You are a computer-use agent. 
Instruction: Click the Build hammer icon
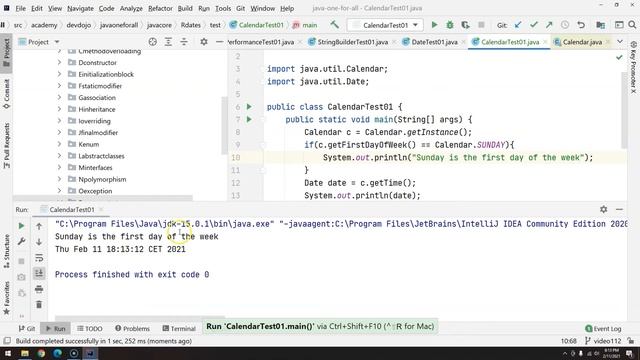tap(334, 25)
